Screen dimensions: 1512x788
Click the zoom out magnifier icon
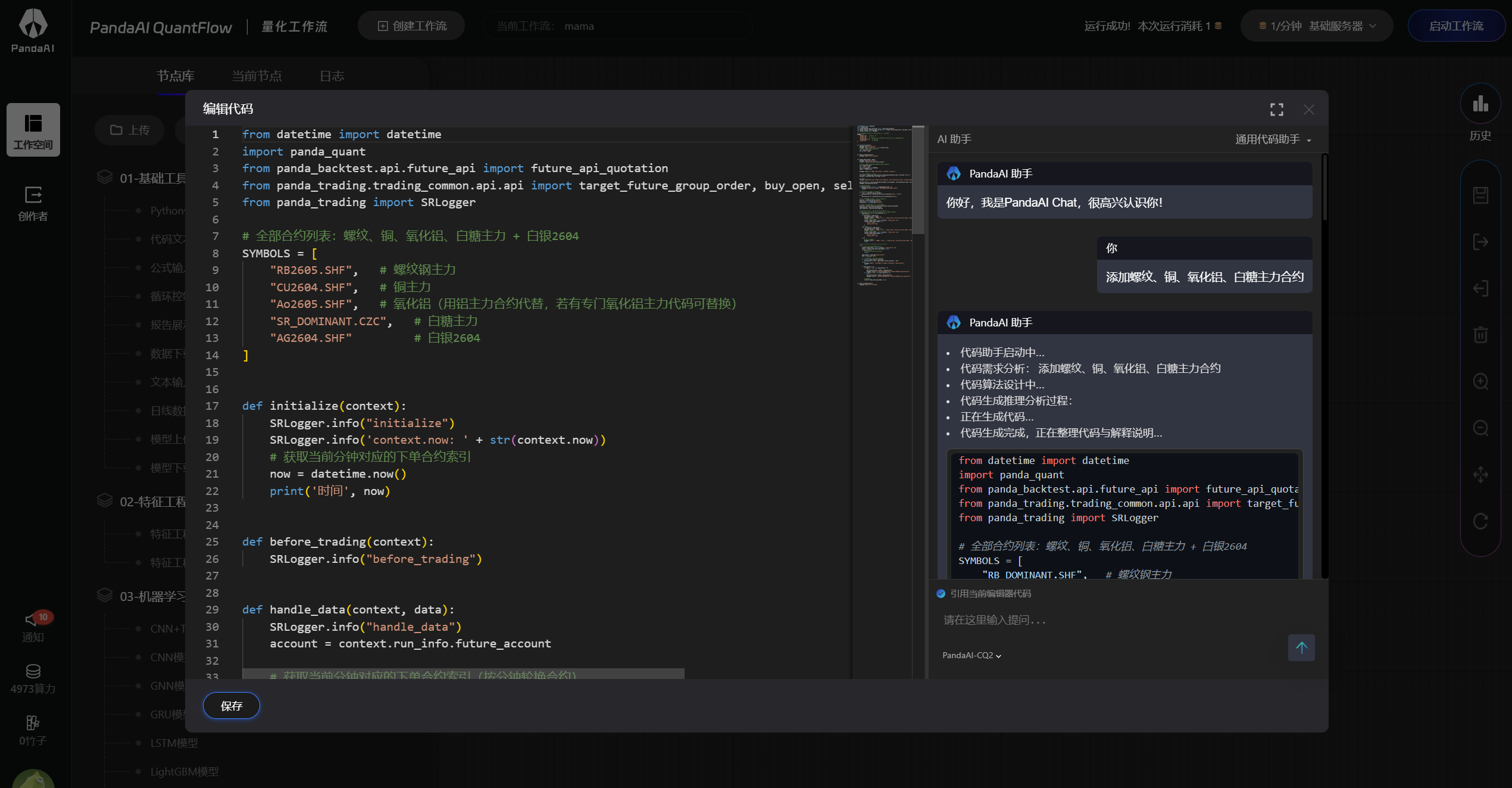click(x=1480, y=428)
